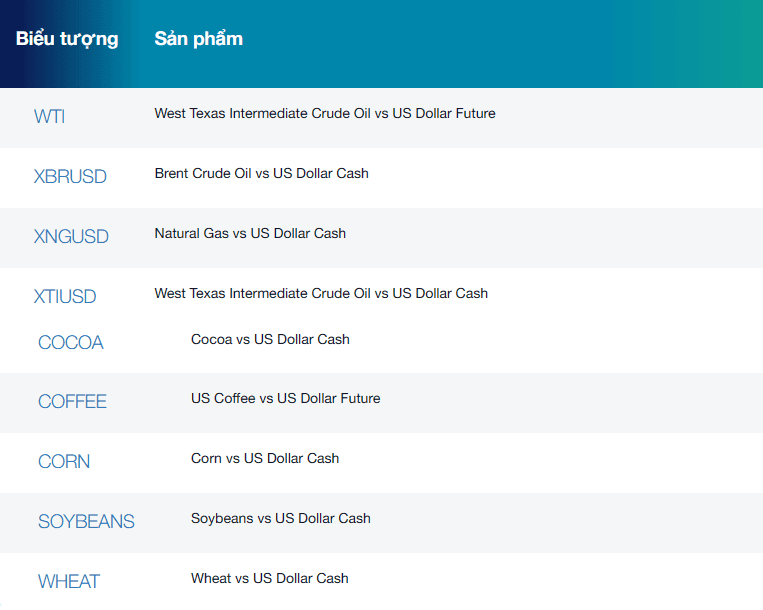Click US Coffee vs US Dollar Future
Image resolution: width=763 pixels, height=610 pixels.
point(286,398)
